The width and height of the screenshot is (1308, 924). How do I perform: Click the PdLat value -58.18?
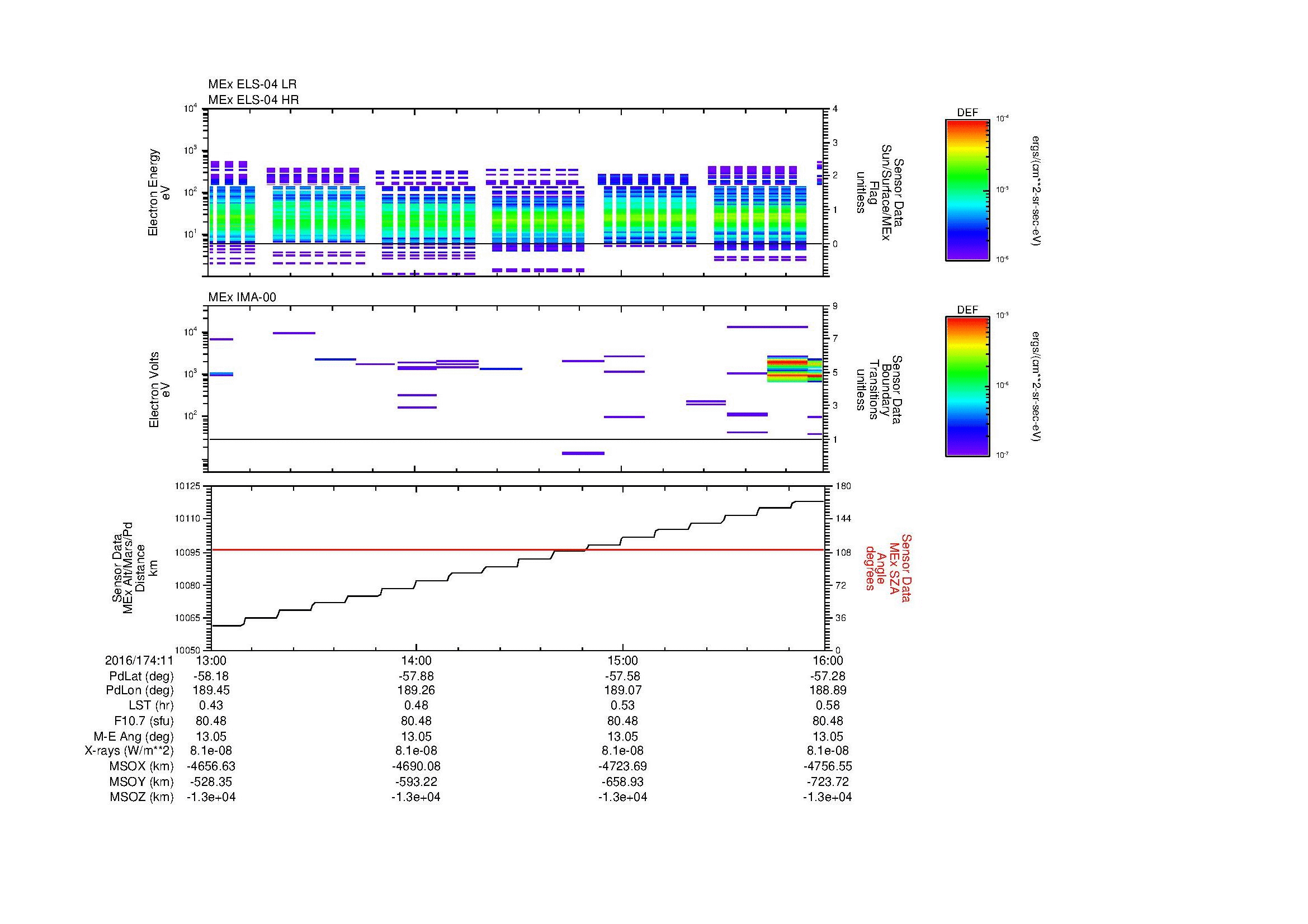[211, 676]
